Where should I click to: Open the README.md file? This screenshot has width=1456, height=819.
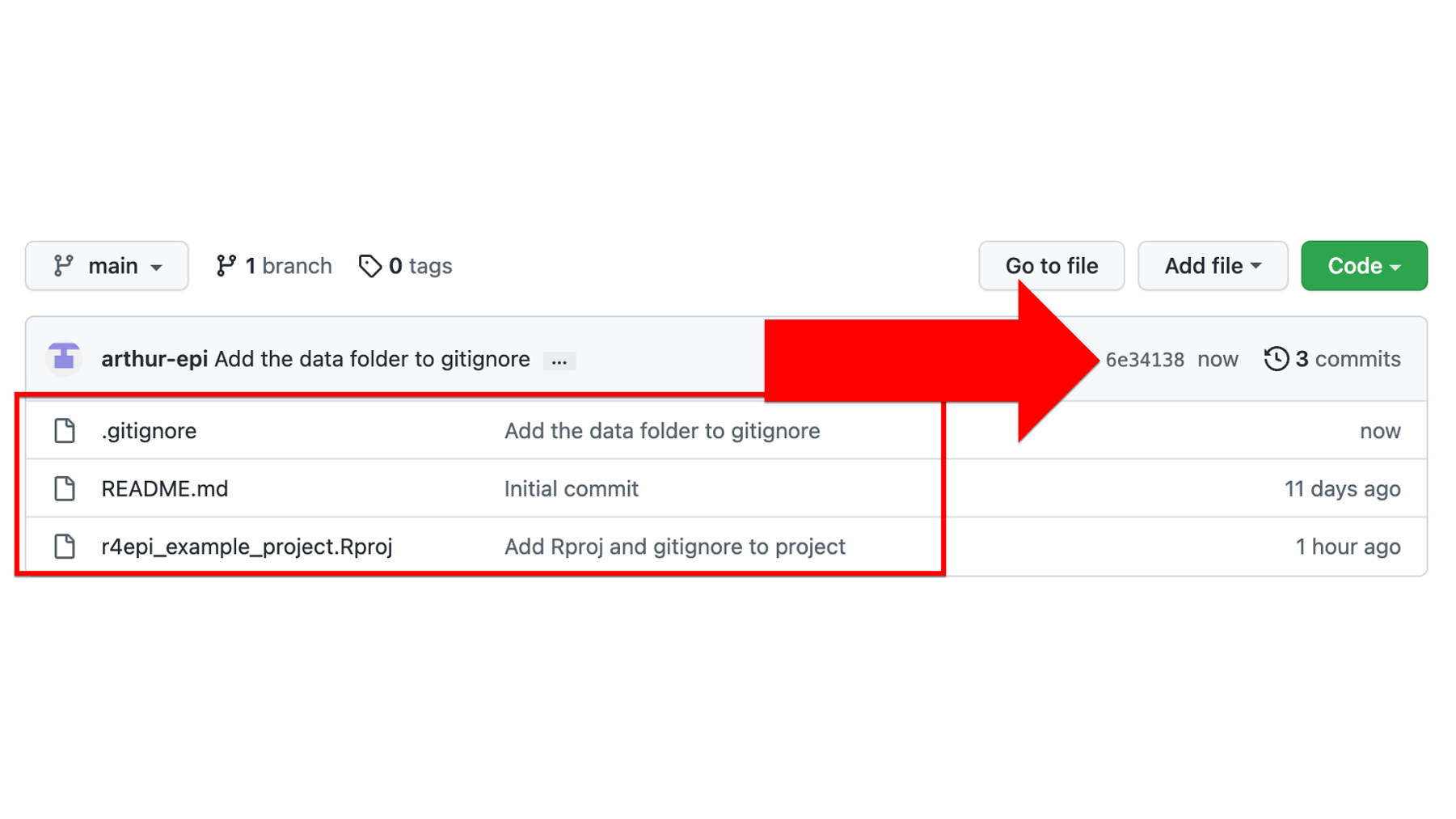click(165, 488)
